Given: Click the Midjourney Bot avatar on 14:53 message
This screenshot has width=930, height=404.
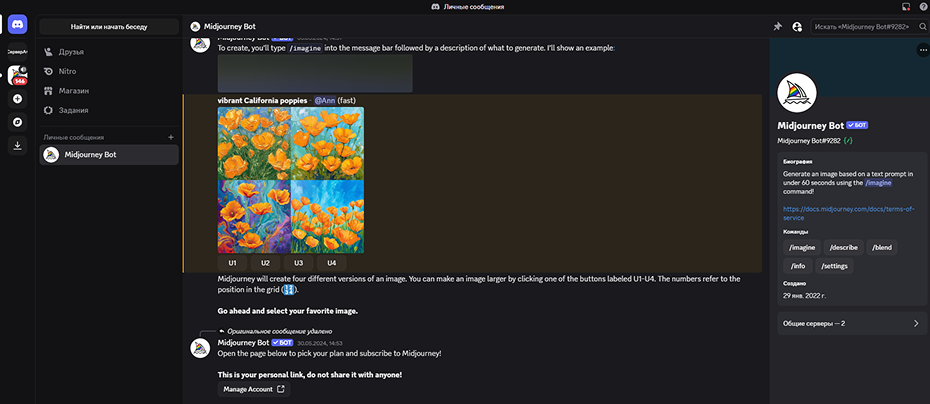Looking at the screenshot, I should point(200,348).
